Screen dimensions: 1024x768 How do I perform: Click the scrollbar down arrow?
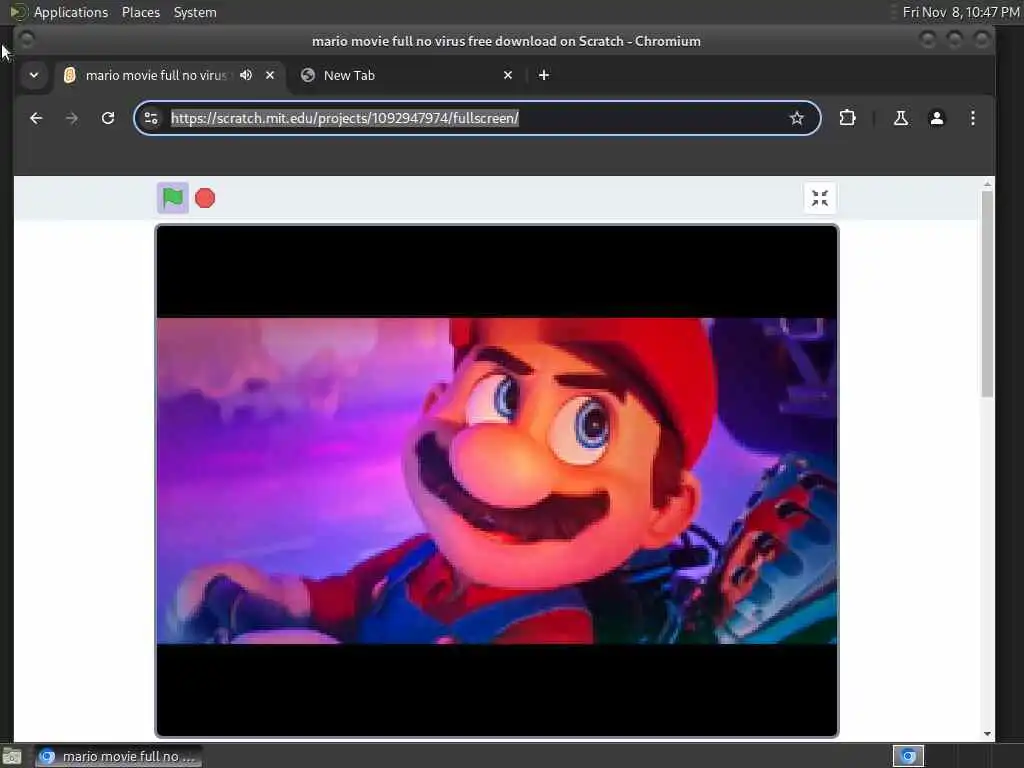pos(987,734)
